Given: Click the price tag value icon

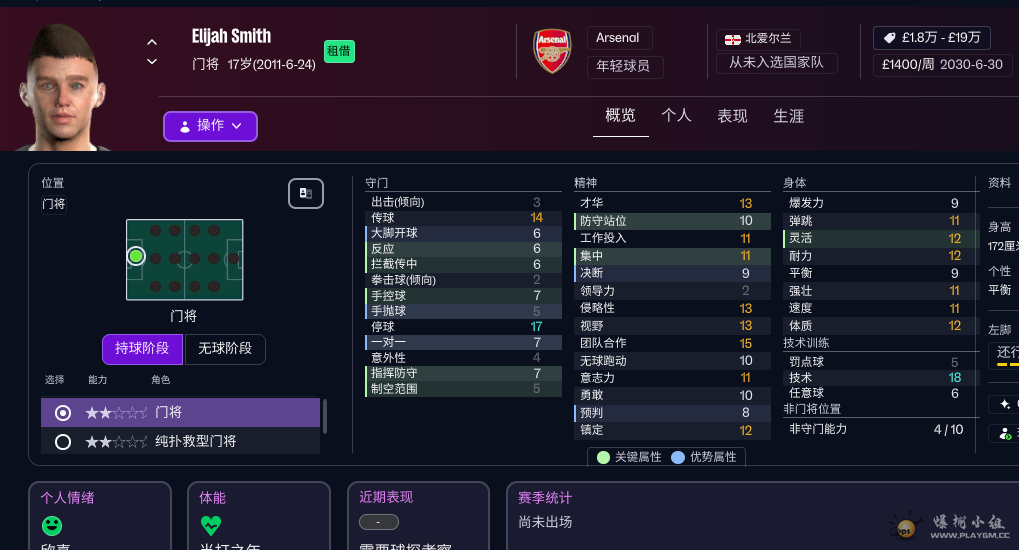Looking at the screenshot, I should coord(889,38).
